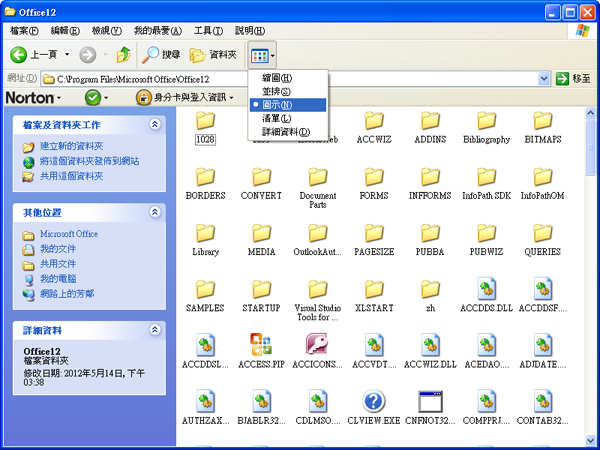
Task: Open the 檔案(F) menu
Action: 24,31
